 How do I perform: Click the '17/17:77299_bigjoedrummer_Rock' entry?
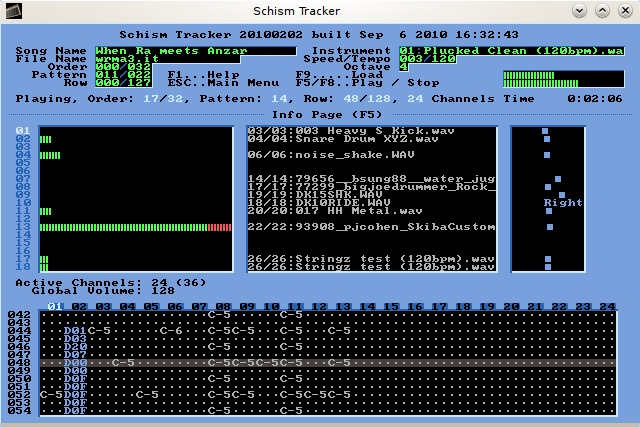[371, 187]
